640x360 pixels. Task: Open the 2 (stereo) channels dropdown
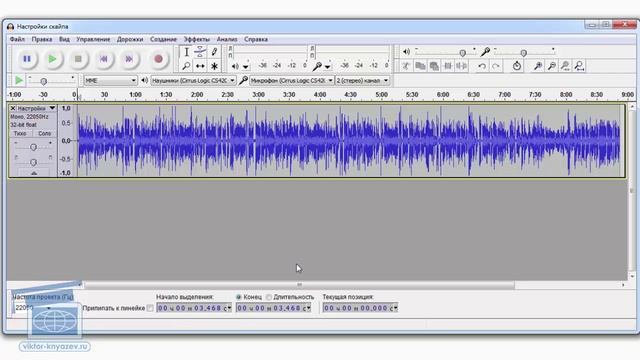point(362,80)
